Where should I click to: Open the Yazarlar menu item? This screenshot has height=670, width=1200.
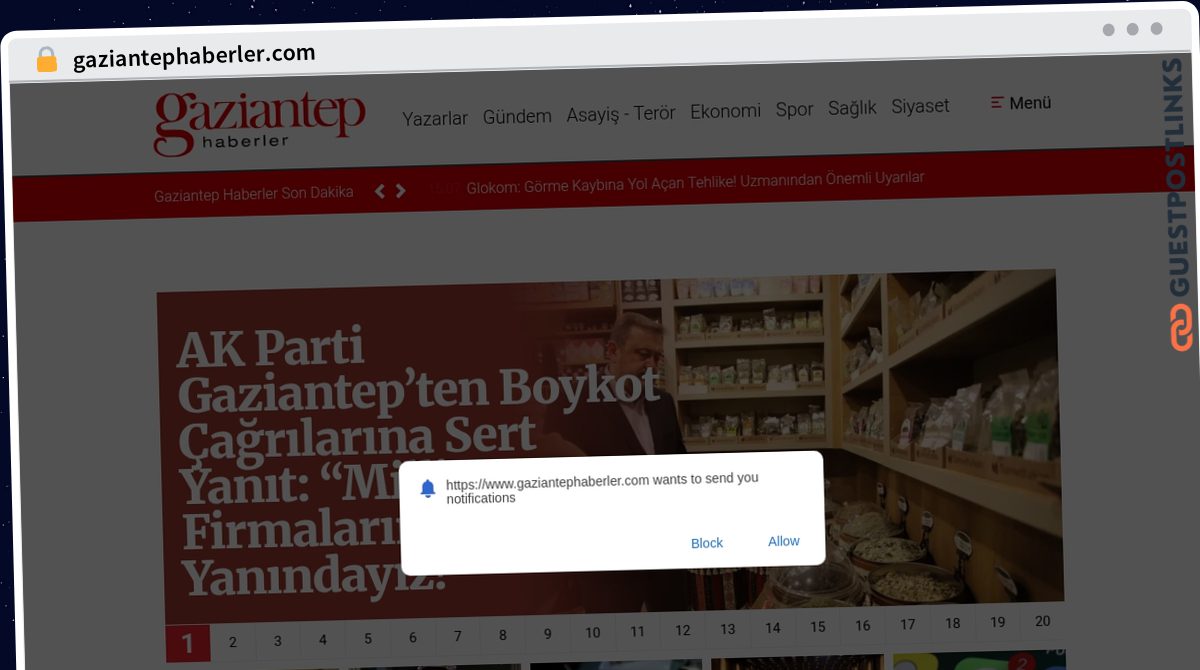coord(435,118)
